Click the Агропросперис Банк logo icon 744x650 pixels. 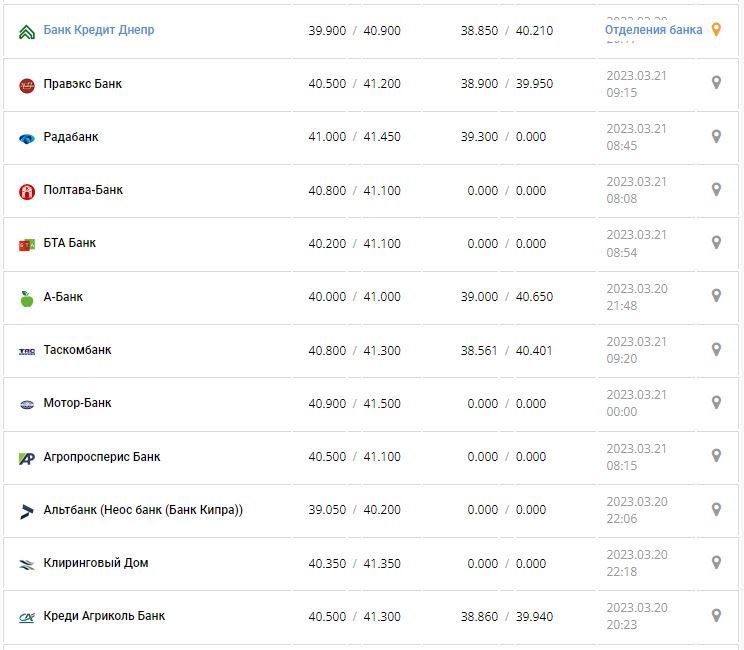coord(27,458)
